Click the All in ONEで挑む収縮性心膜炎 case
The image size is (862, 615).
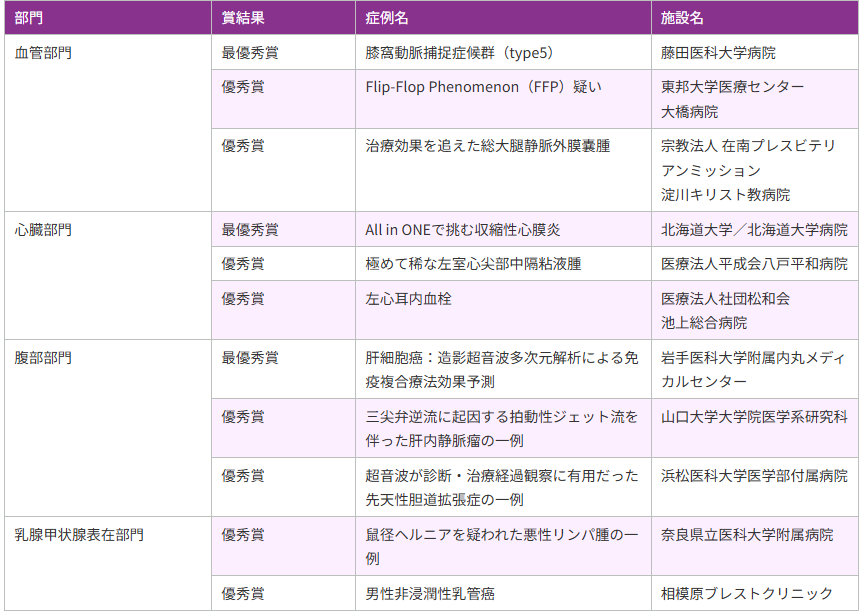[x=462, y=230]
